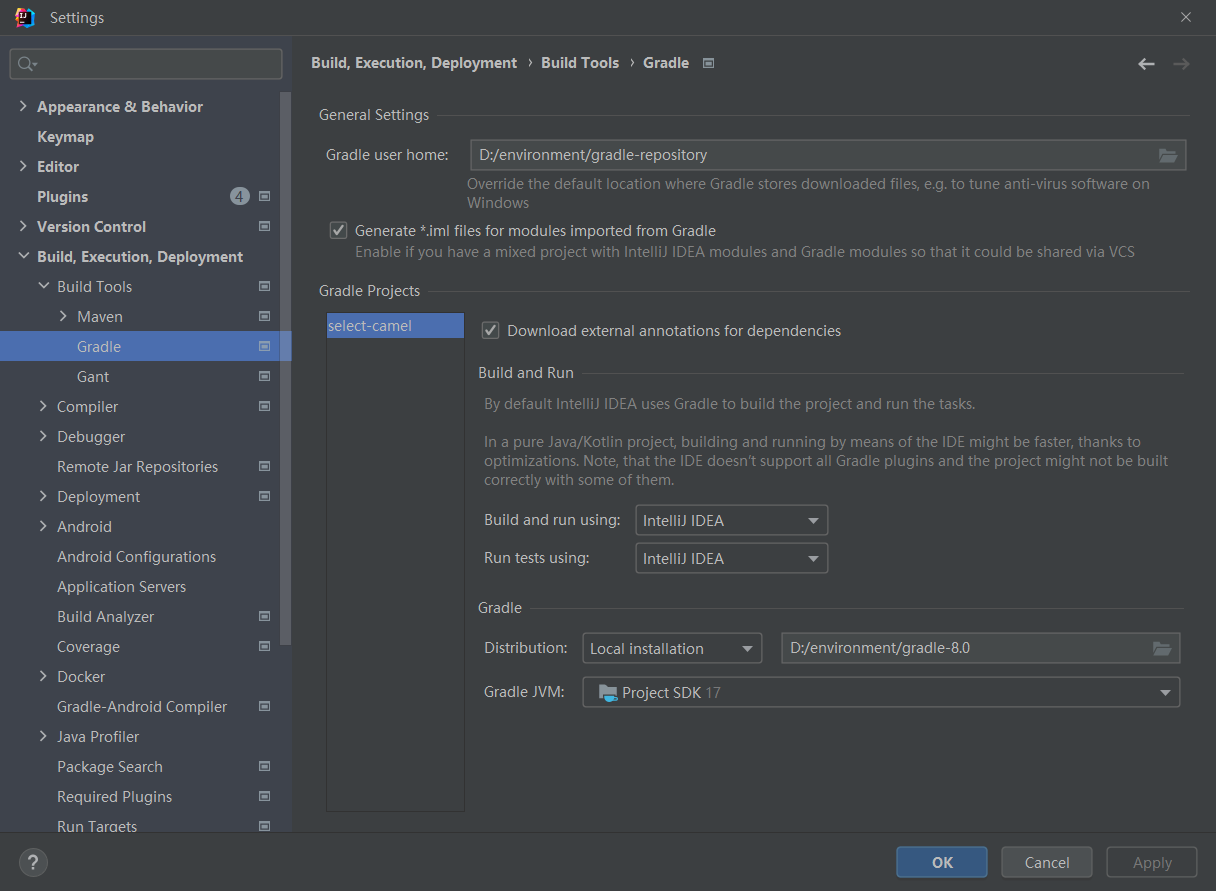Expand the Debugger node
Screen dimensions: 1216x891
pos(43,436)
